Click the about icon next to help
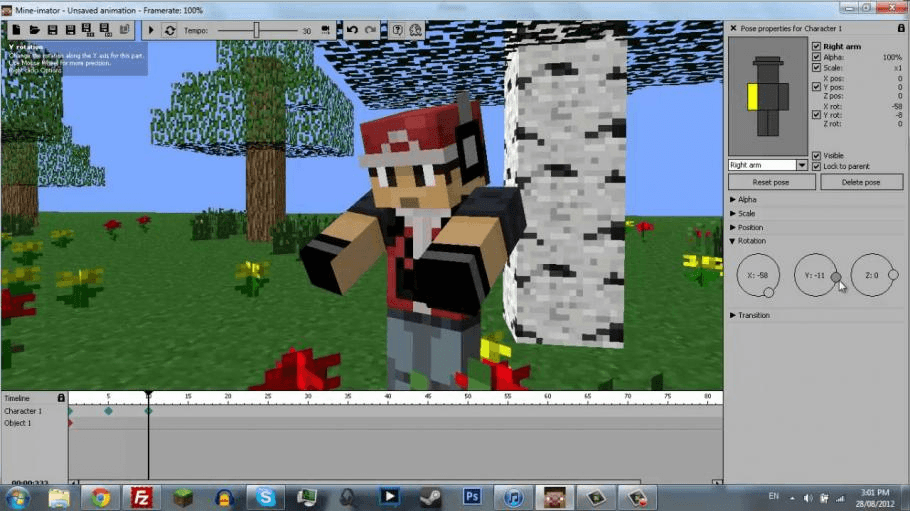 pyautogui.click(x=416, y=30)
